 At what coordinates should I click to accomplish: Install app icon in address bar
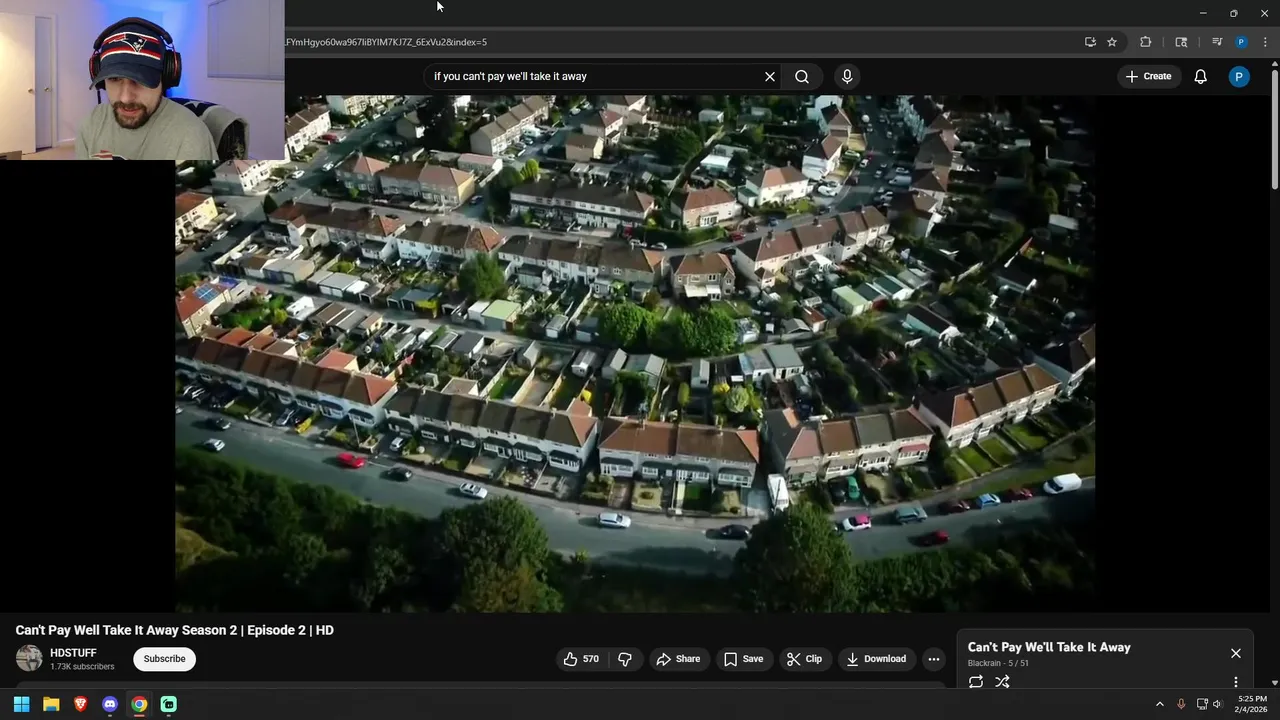1090,42
